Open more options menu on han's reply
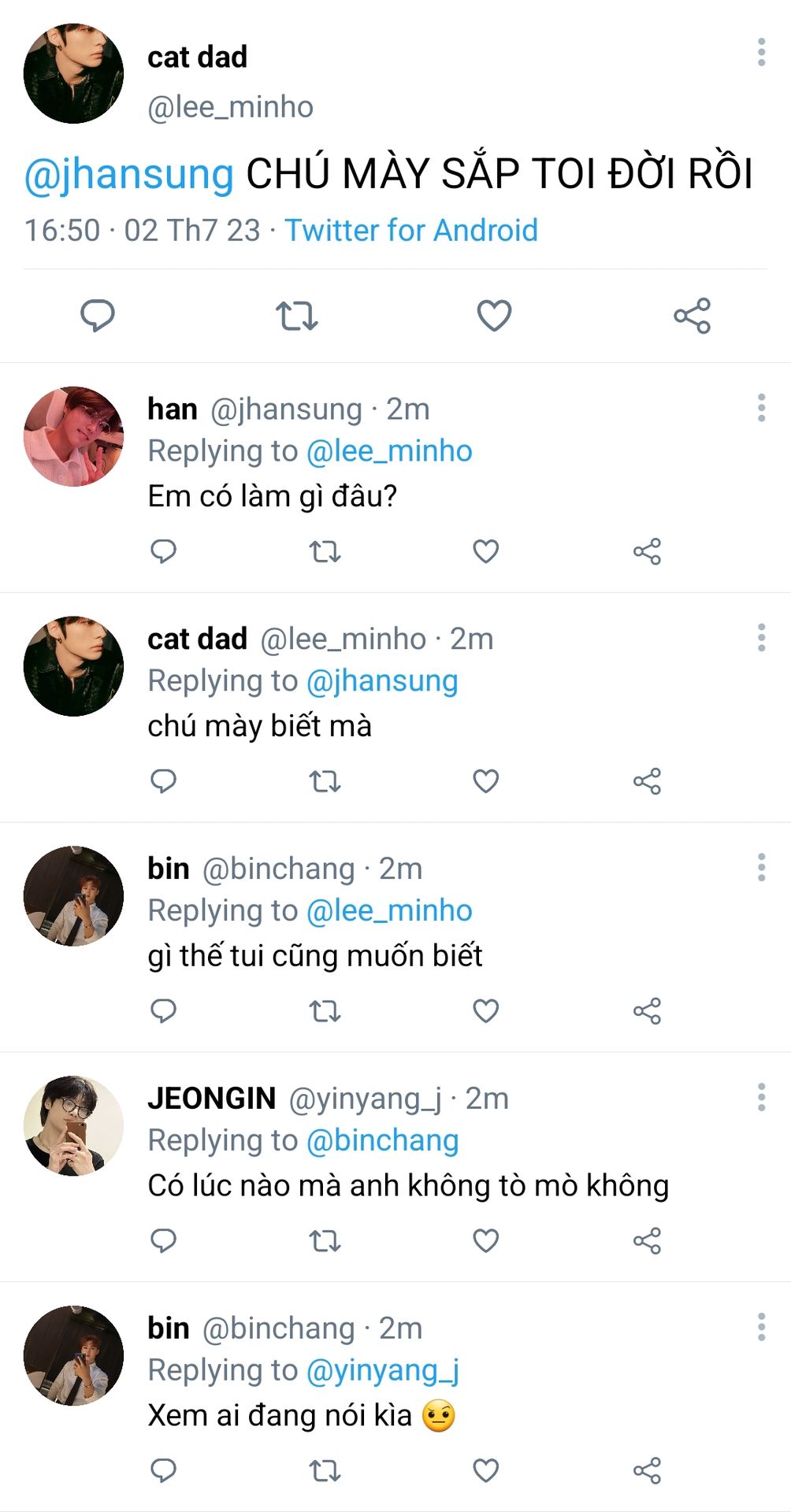 [x=761, y=408]
